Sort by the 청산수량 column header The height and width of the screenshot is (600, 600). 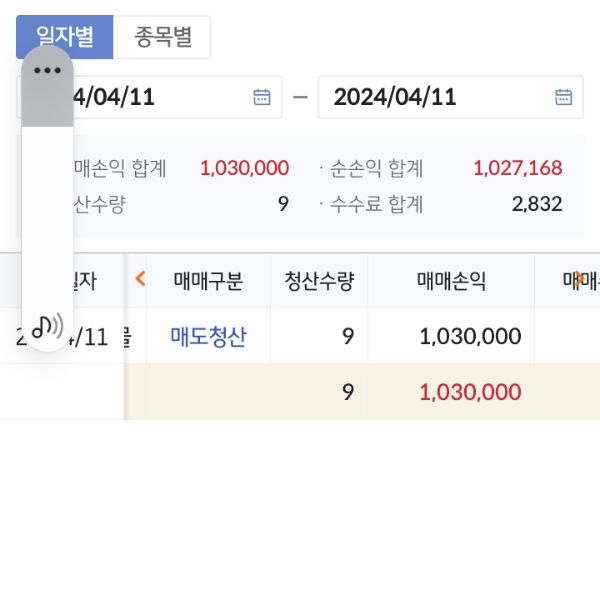coord(319,281)
